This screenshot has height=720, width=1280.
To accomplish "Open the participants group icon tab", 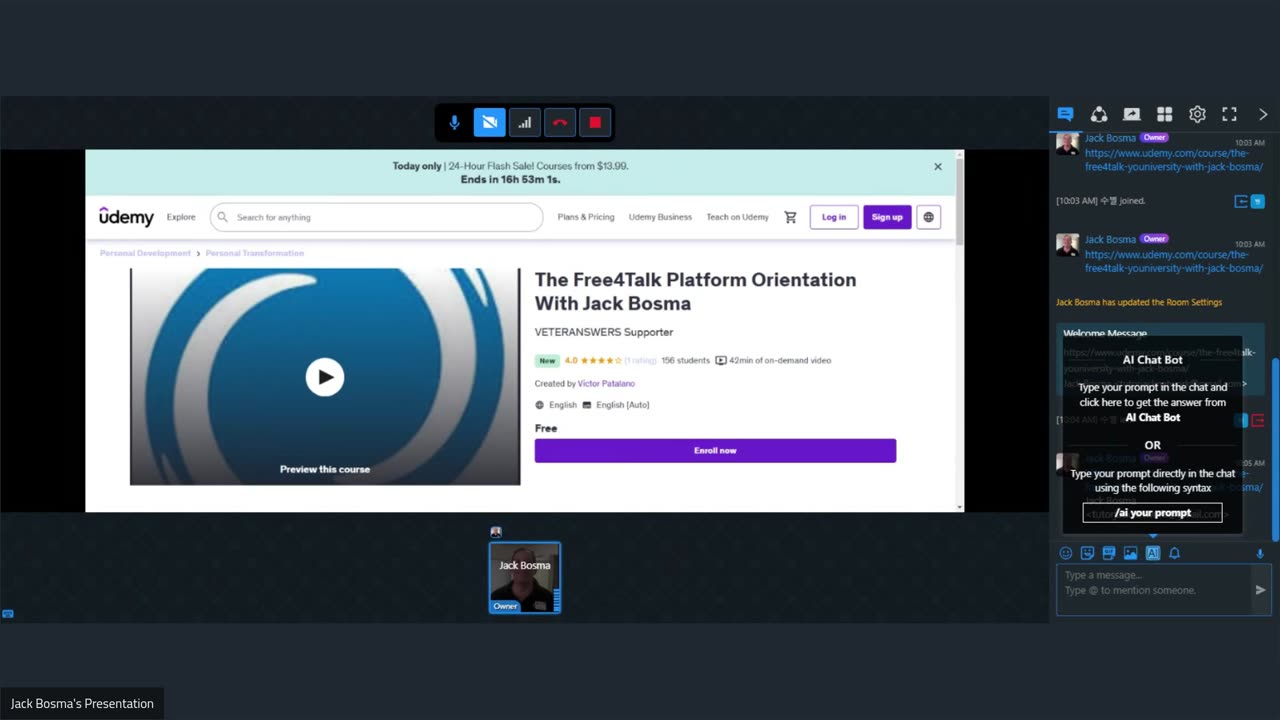I will (x=1098, y=114).
